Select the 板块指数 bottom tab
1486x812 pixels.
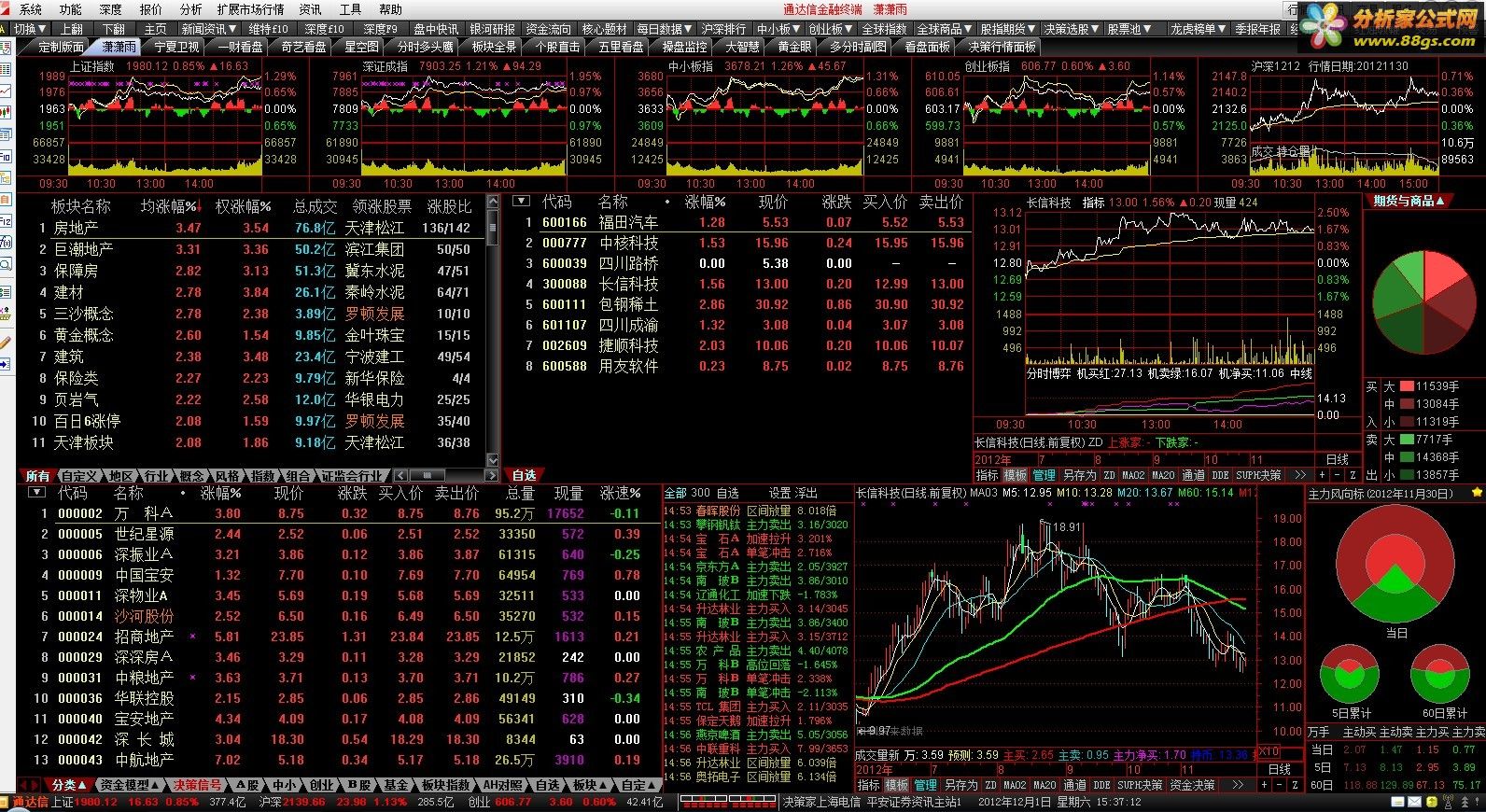[x=445, y=785]
